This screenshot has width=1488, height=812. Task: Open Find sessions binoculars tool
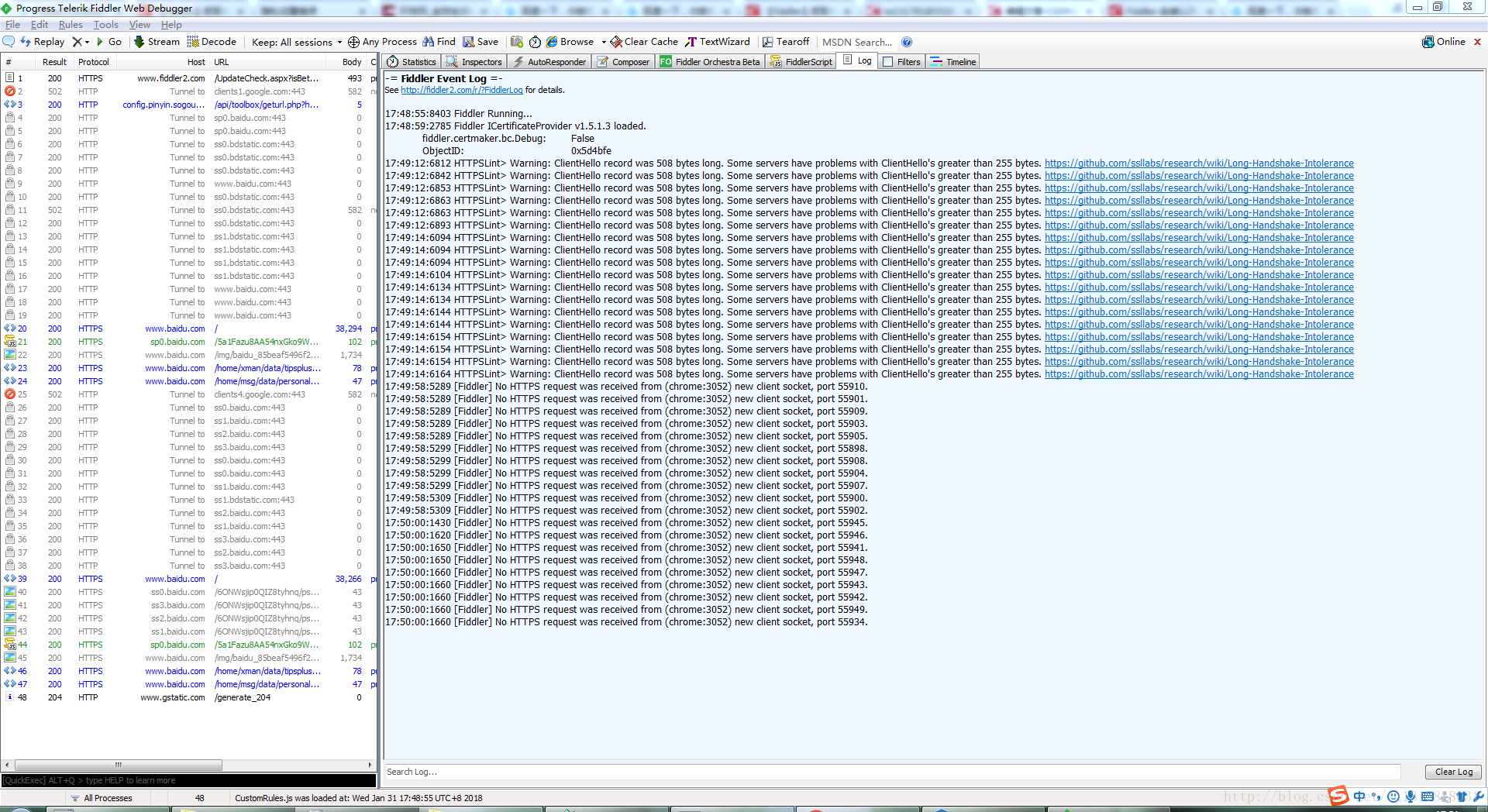point(439,42)
